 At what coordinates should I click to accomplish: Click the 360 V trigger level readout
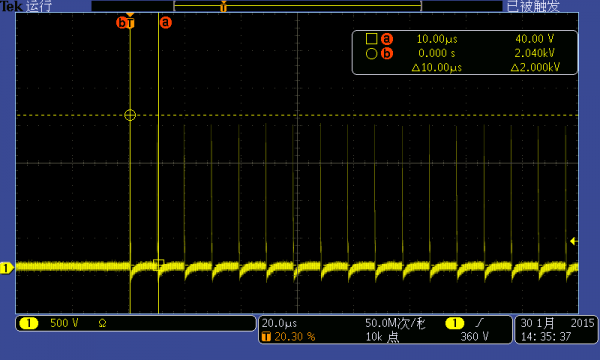click(x=474, y=337)
